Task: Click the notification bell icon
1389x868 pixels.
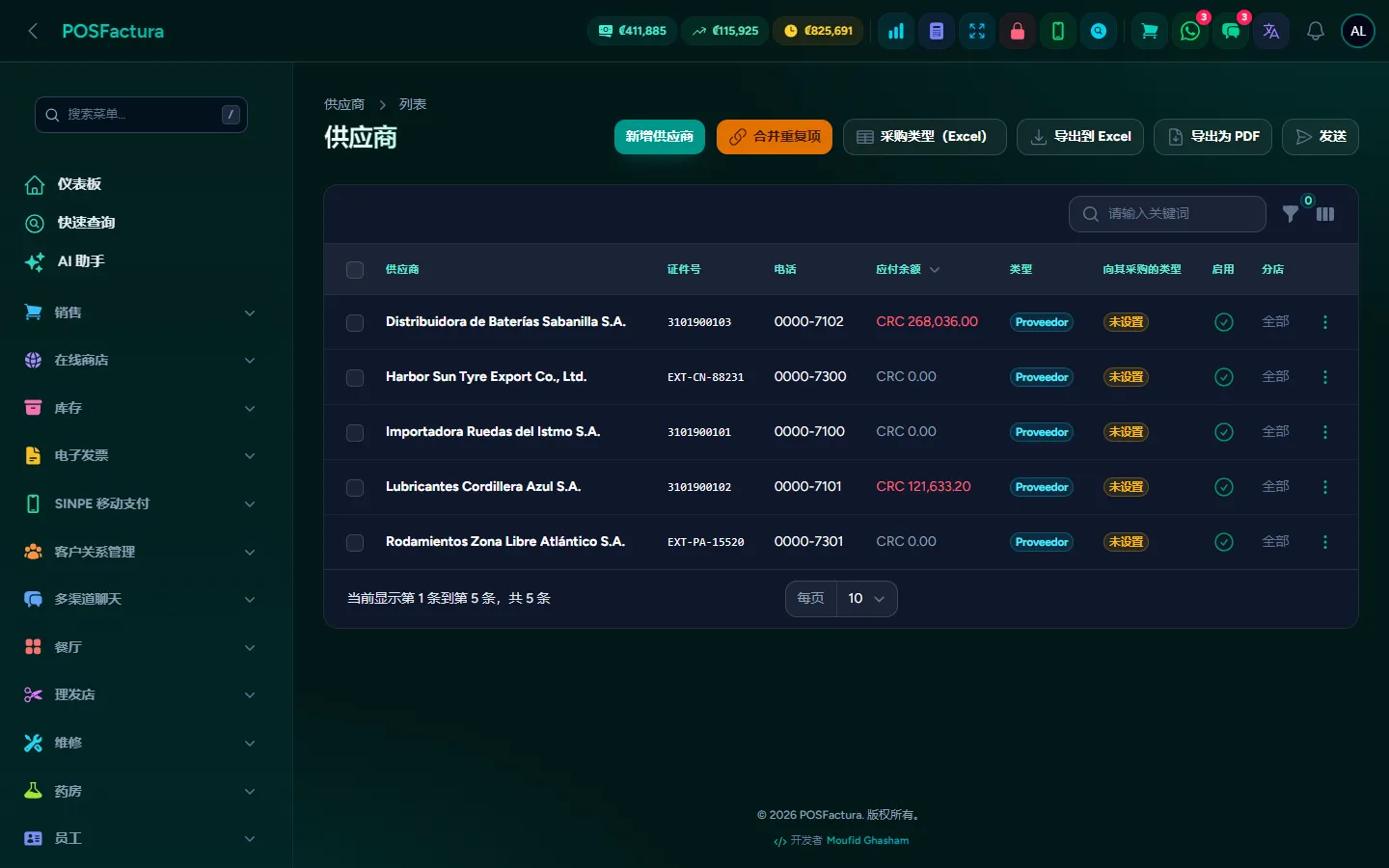Action: [1316, 31]
